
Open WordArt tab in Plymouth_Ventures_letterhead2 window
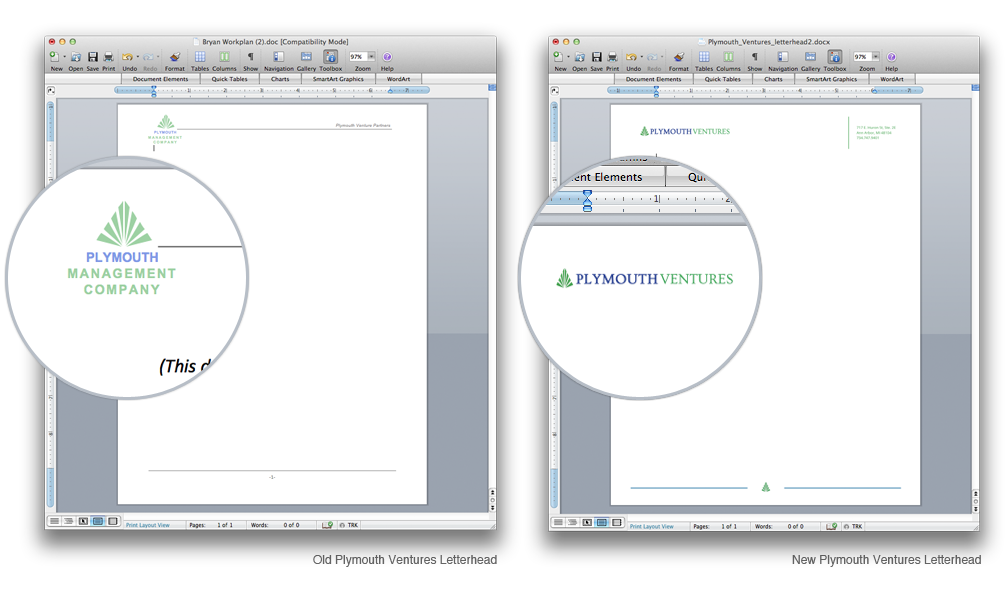pos(892,79)
